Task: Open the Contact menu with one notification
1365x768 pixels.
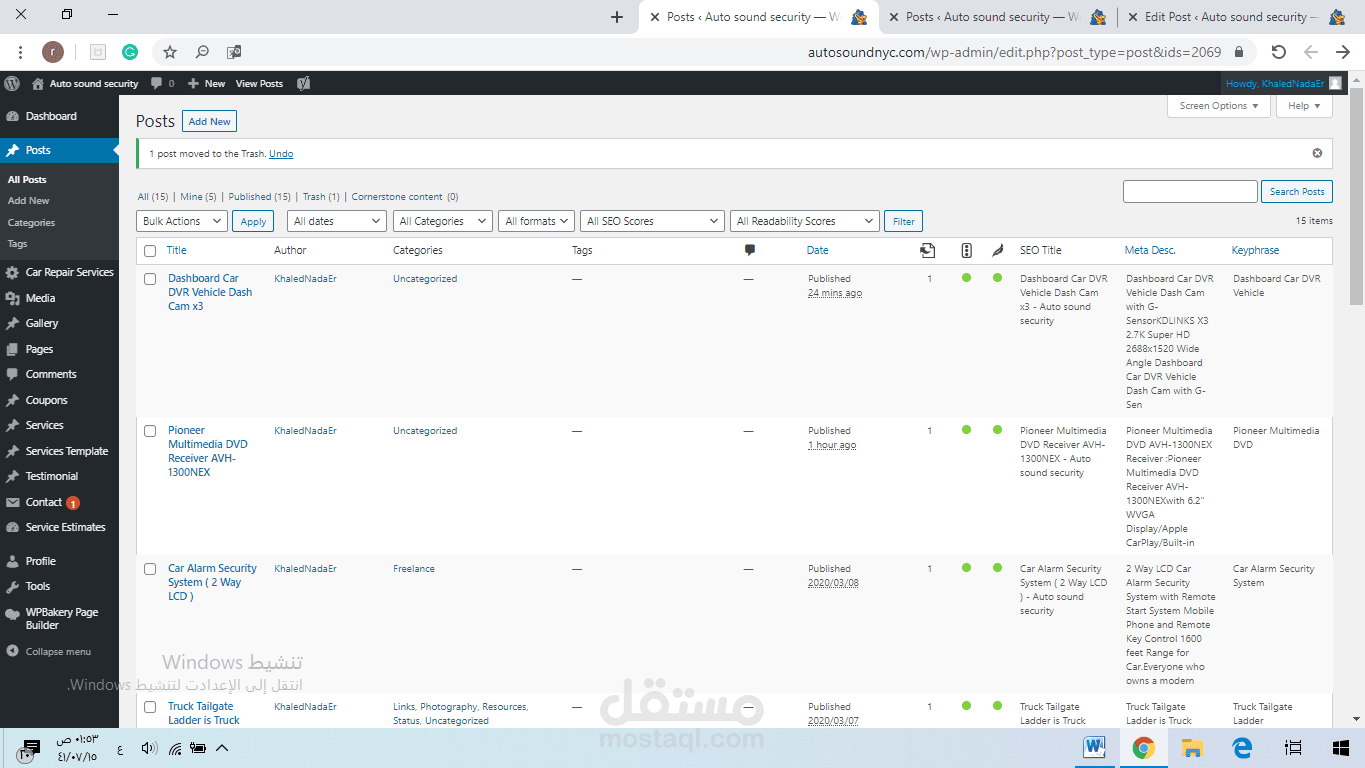Action: 60,502
